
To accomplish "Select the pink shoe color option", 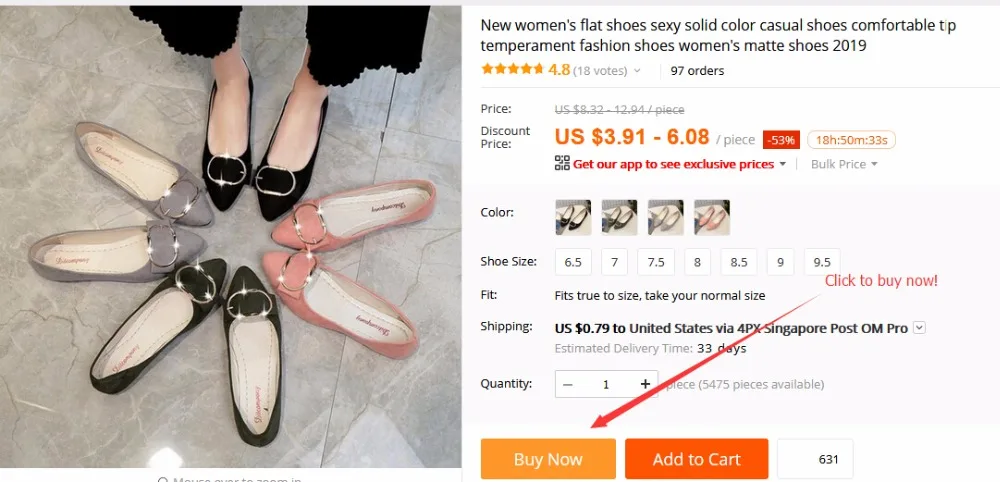I will [x=712, y=217].
